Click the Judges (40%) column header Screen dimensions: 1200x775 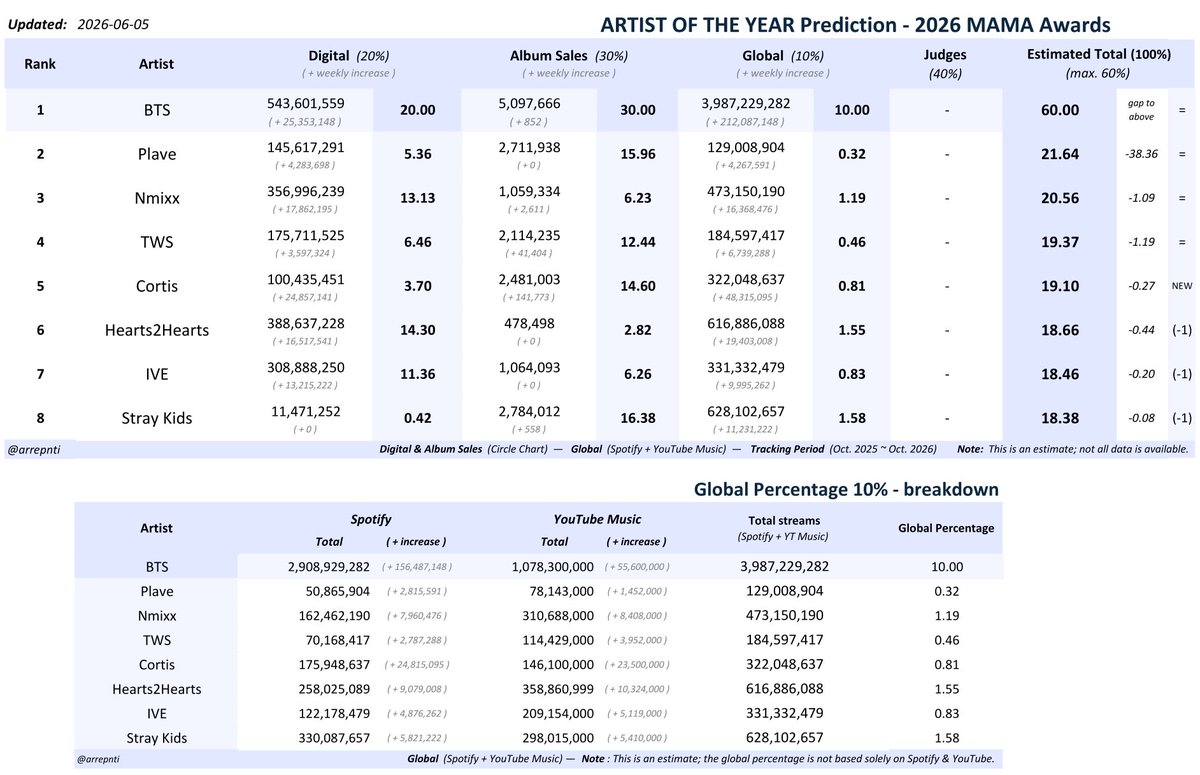[946, 64]
